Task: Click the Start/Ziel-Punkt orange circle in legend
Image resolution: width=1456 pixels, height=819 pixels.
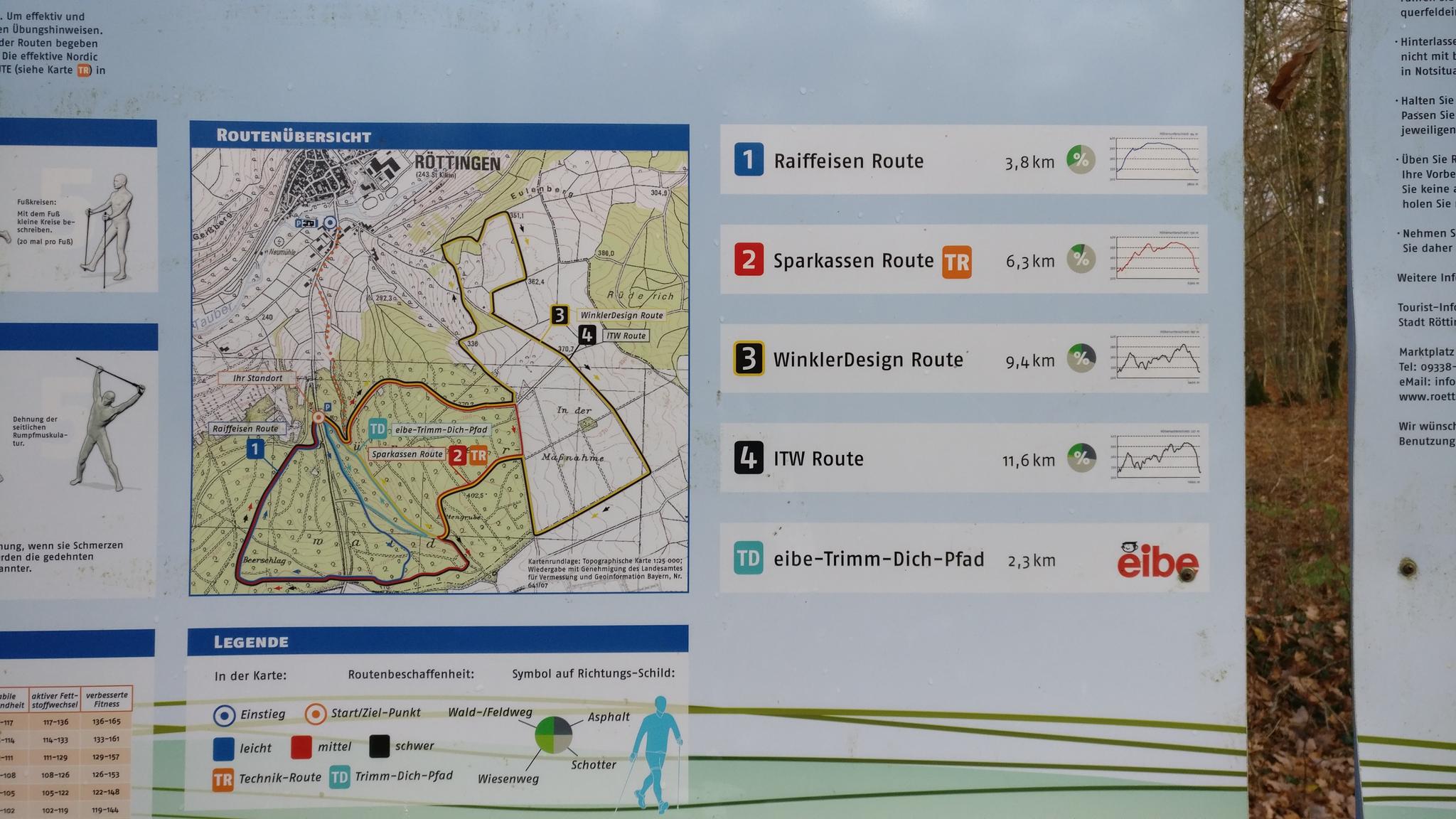Action: (x=315, y=714)
